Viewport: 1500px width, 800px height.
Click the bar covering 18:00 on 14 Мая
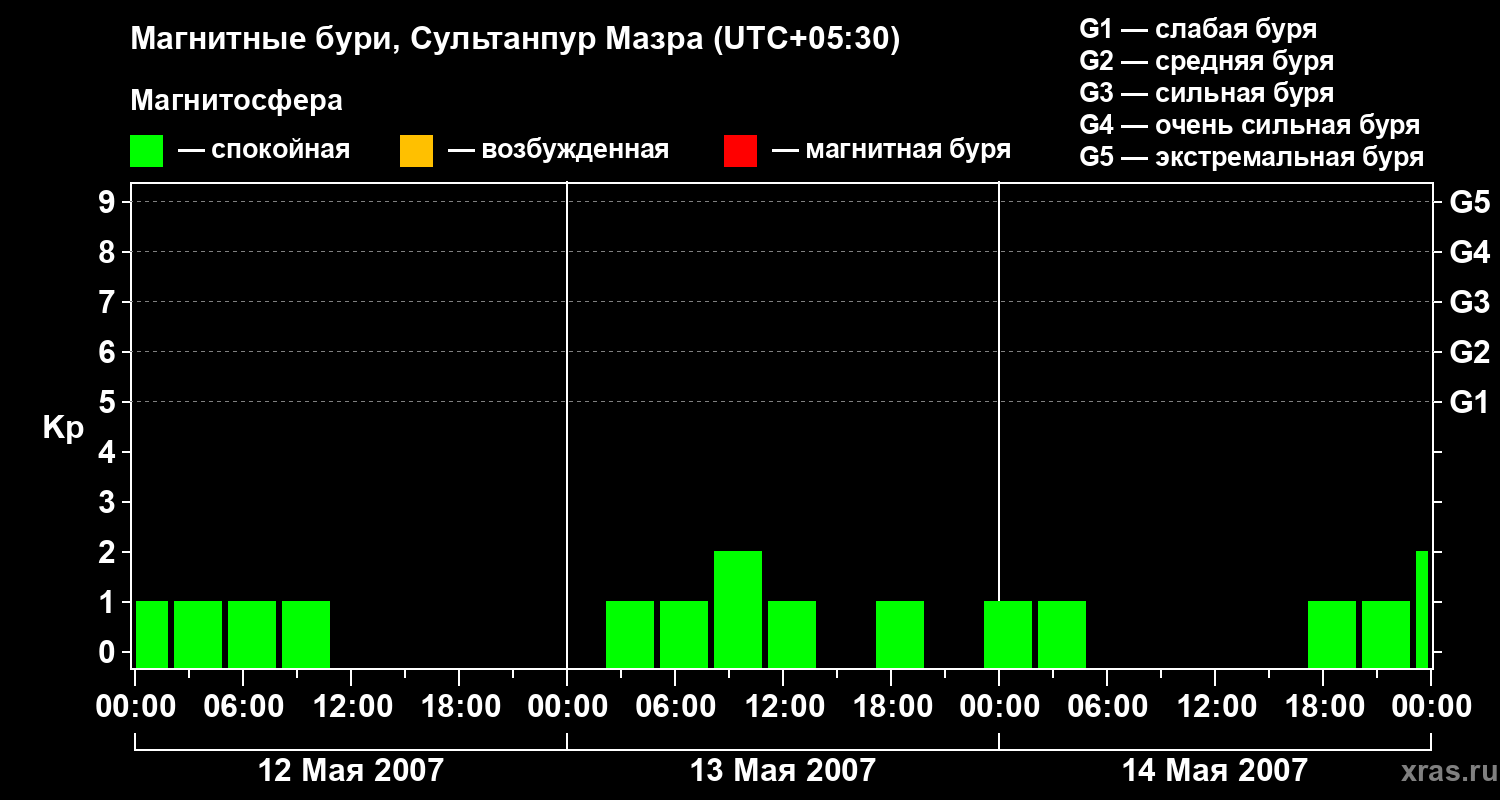[1332, 634]
